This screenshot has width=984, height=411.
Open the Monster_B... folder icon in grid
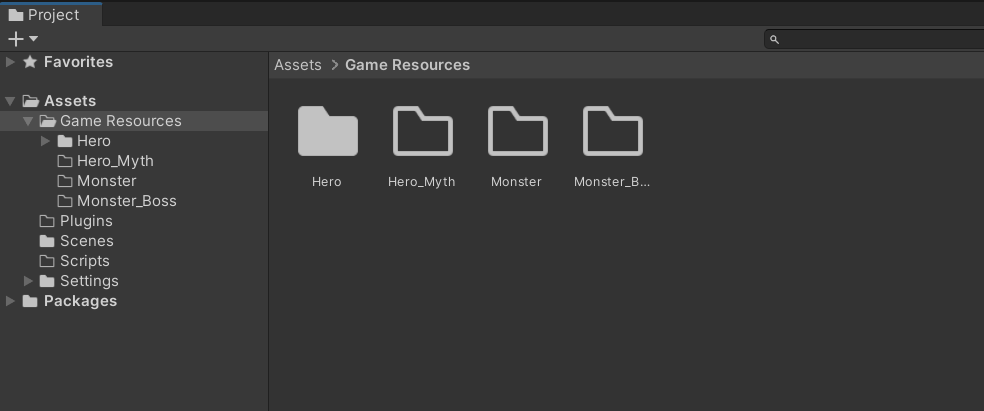point(612,131)
